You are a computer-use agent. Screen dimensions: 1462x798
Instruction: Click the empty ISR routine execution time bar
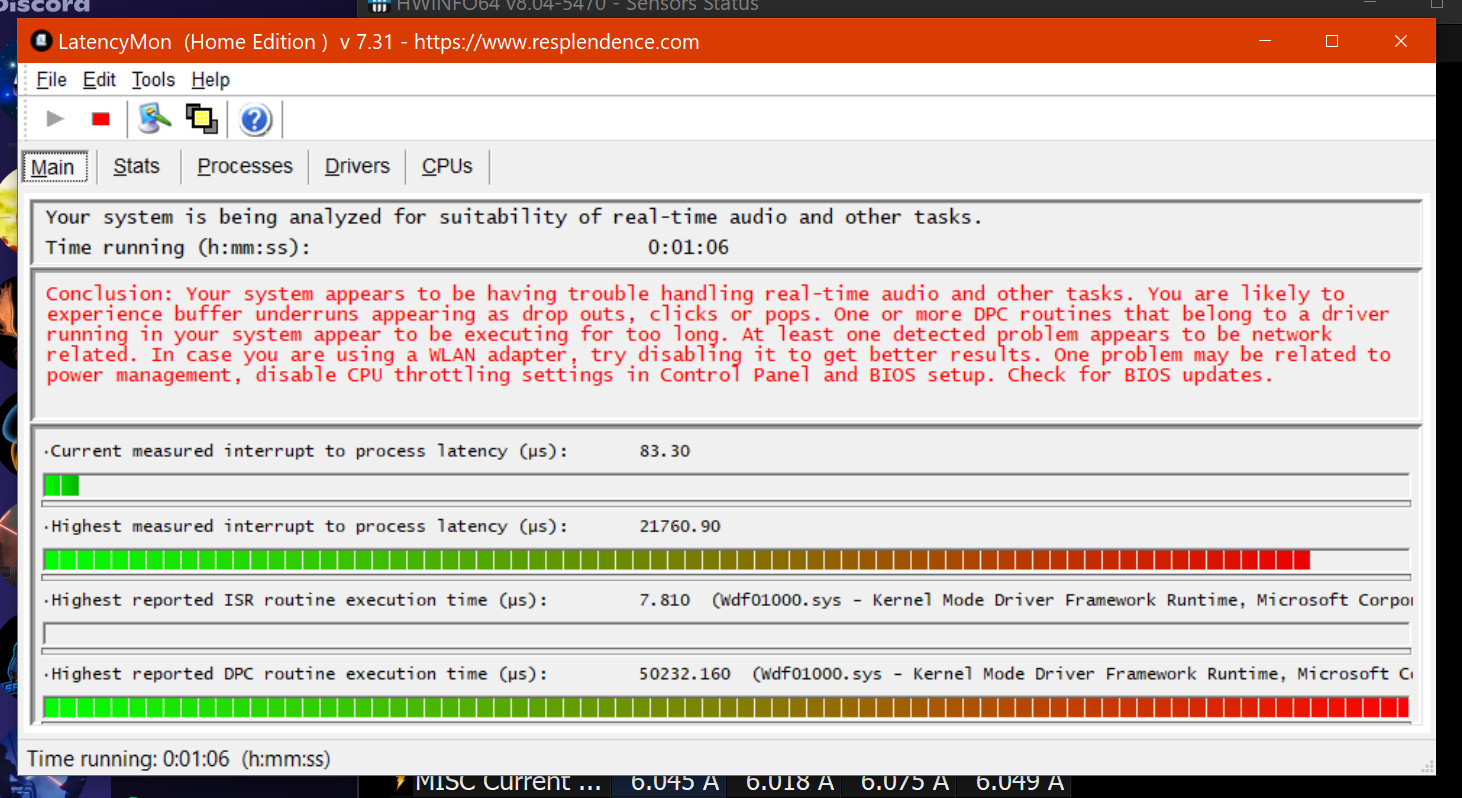tap(727, 634)
